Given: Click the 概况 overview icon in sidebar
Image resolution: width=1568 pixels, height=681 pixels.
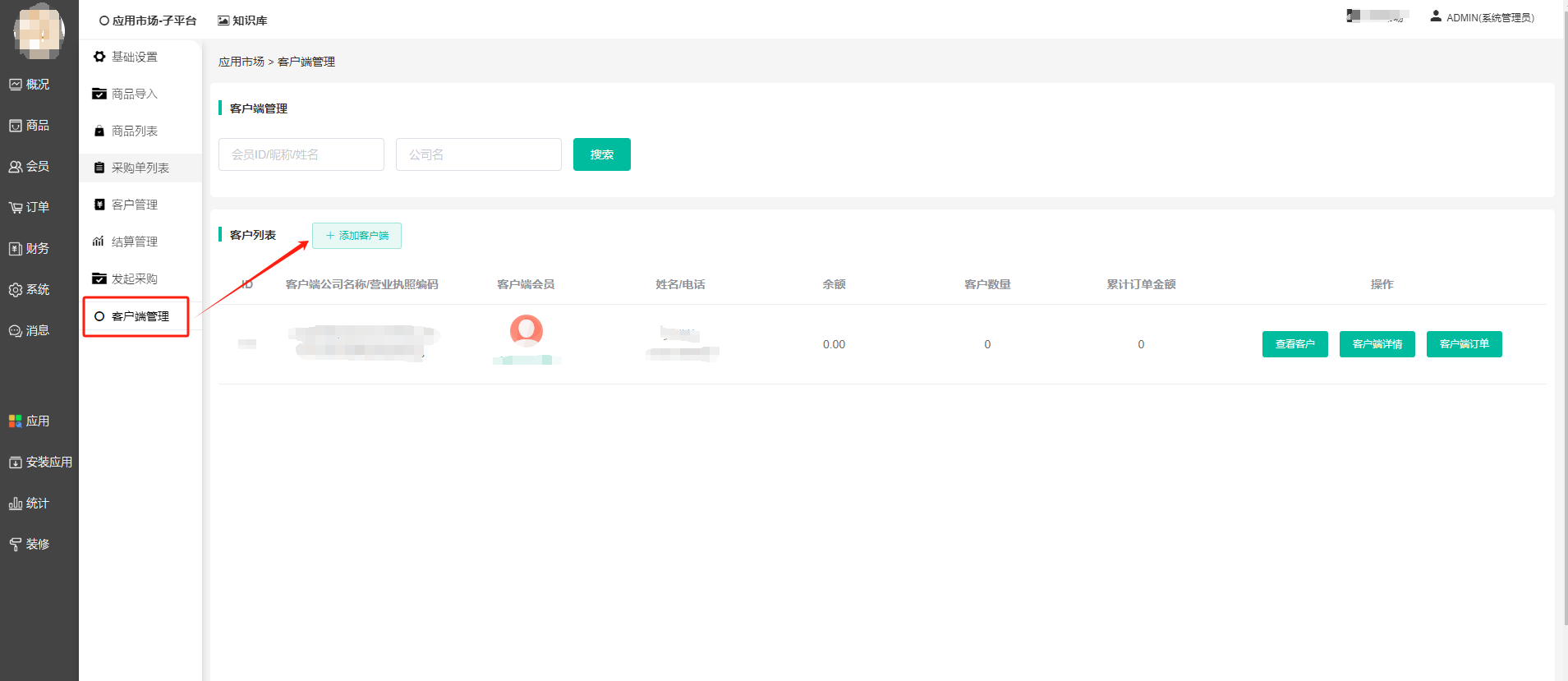Looking at the screenshot, I should (16, 85).
